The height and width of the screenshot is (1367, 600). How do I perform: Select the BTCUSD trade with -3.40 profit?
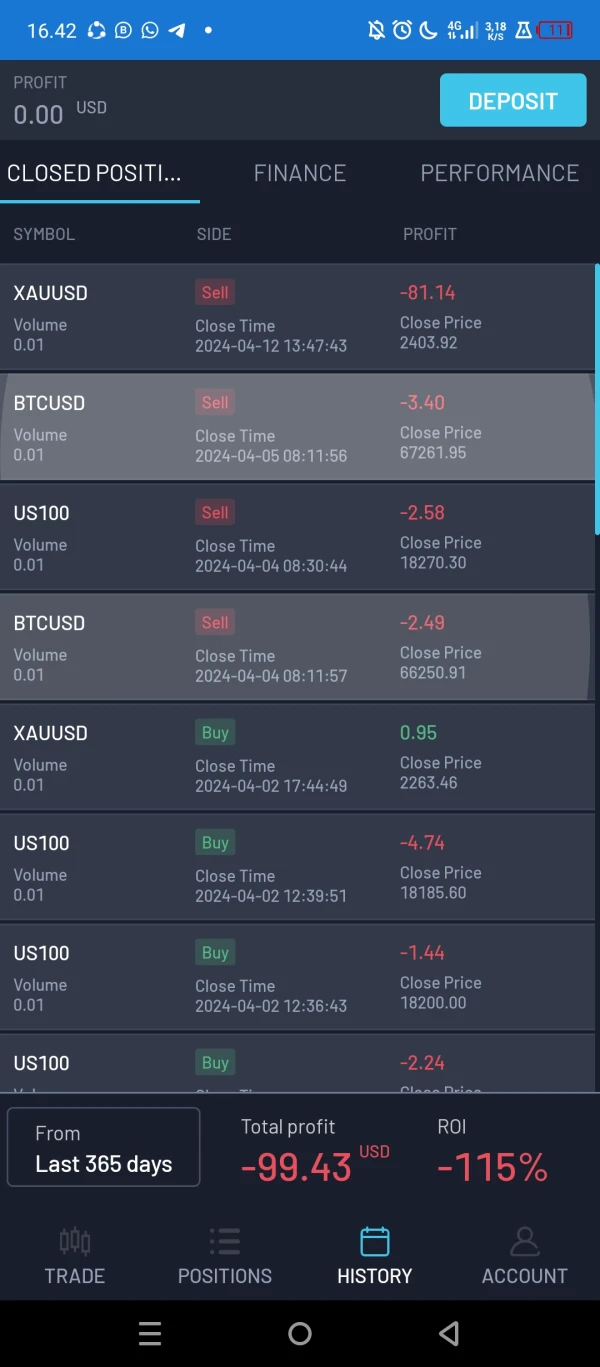(297, 428)
